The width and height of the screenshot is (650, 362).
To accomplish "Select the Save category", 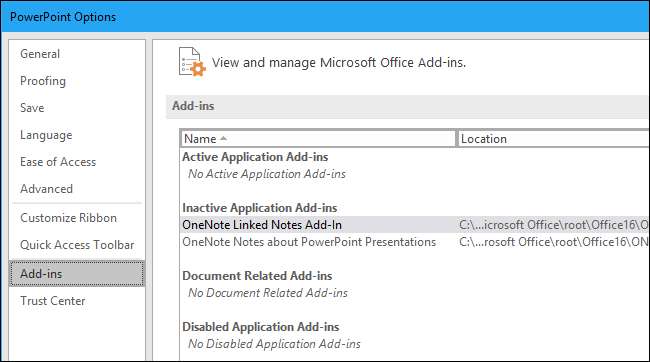I will [32, 108].
